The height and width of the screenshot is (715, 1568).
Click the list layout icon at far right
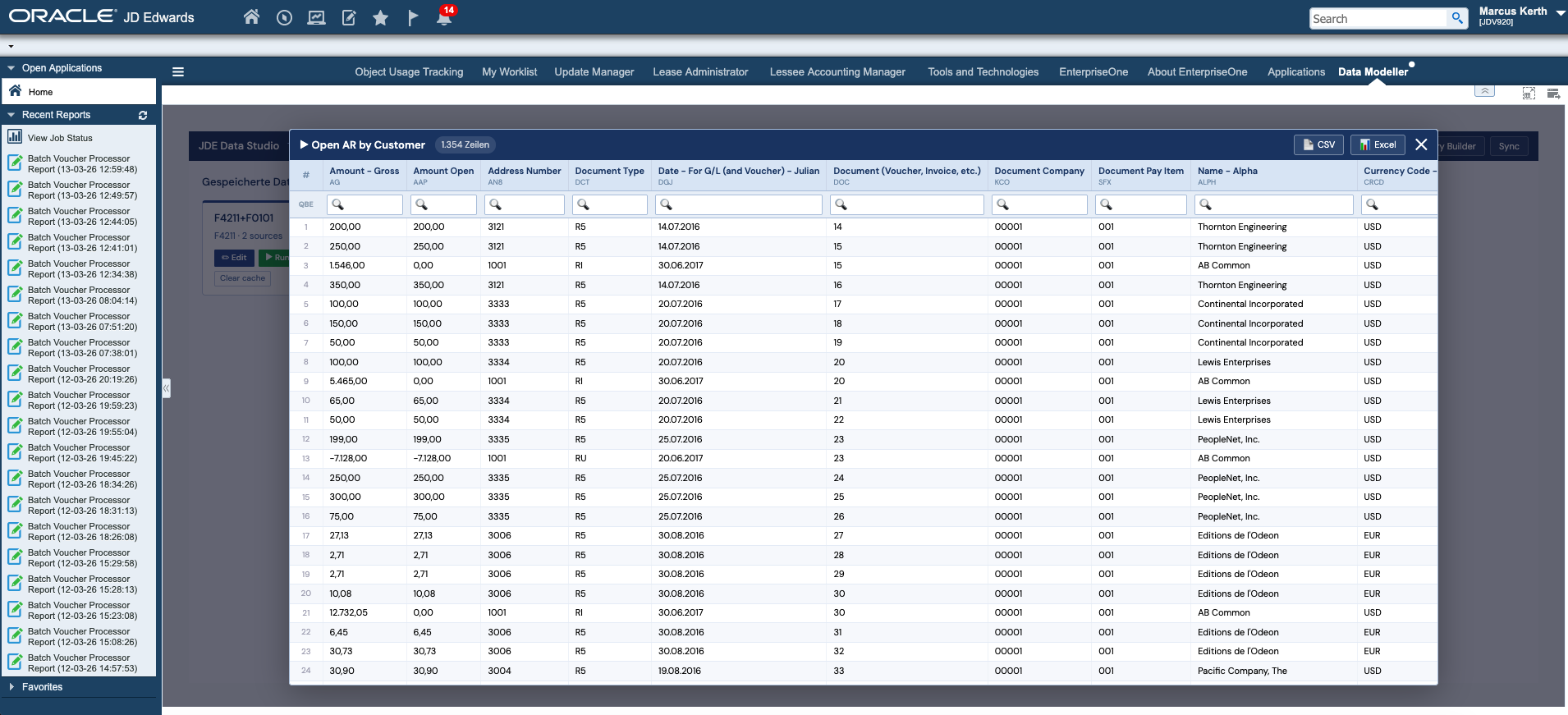point(1553,93)
